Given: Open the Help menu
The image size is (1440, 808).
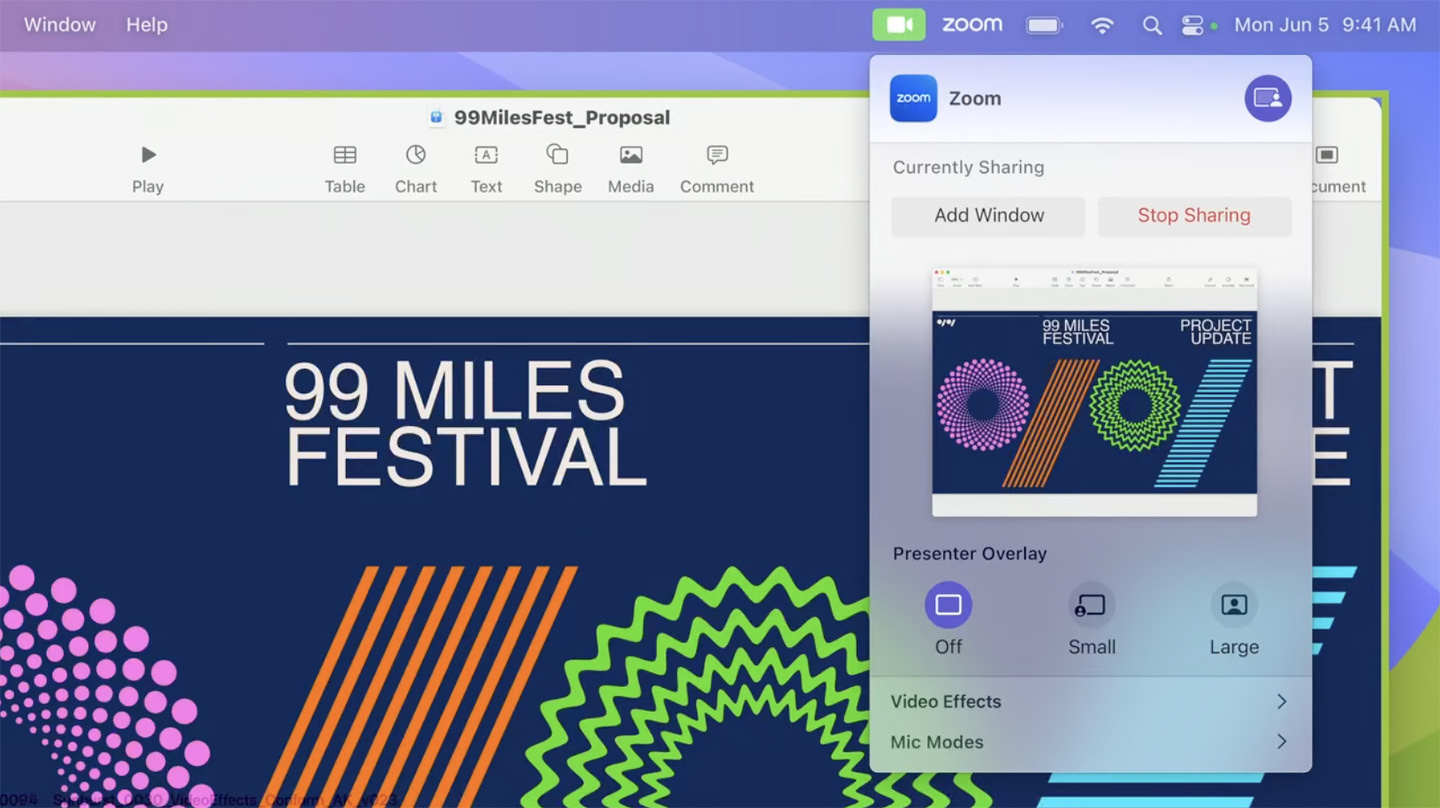Looking at the screenshot, I should click(147, 25).
